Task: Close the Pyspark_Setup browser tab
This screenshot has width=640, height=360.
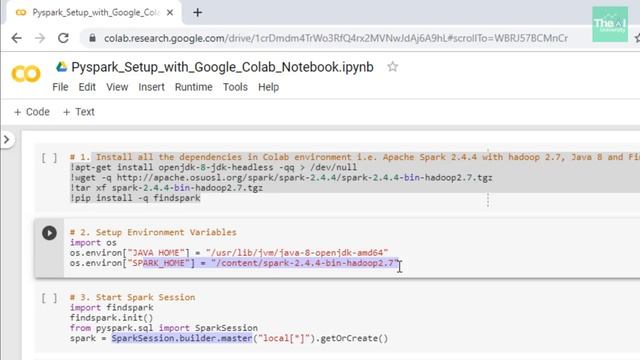Action: (x=170, y=13)
